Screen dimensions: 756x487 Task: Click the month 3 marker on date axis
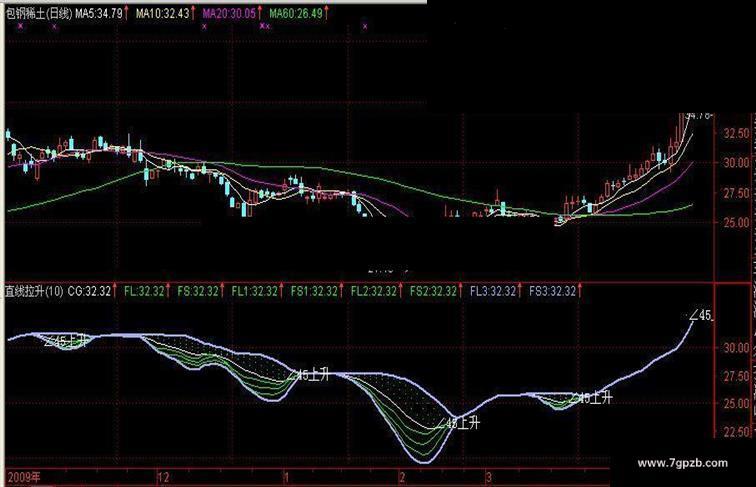488,477
